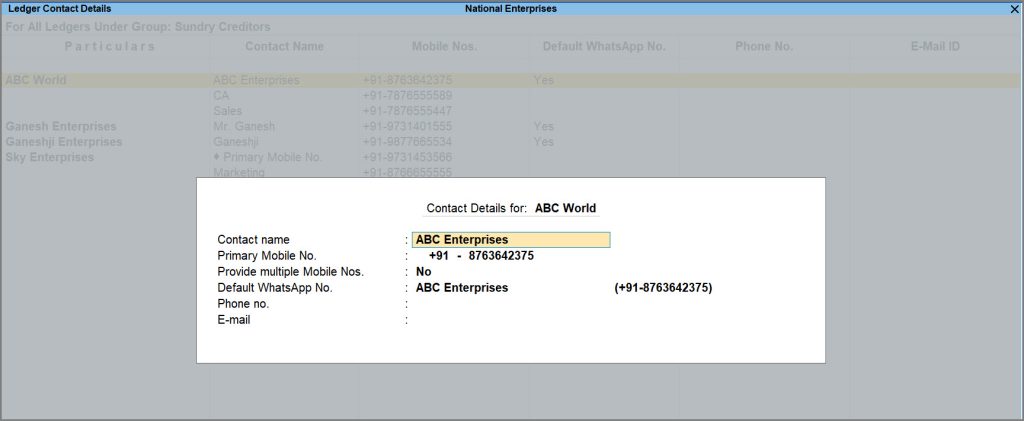Image resolution: width=1024 pixels, height=421 pixels.
Task: Click the Yes WhatsApp value for ABC World
Action: click(543, 80)
